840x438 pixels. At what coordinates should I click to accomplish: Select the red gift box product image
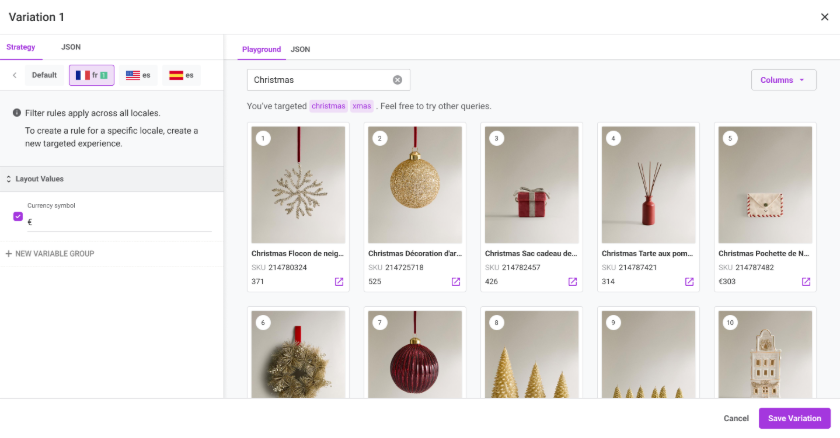point(532,185)
